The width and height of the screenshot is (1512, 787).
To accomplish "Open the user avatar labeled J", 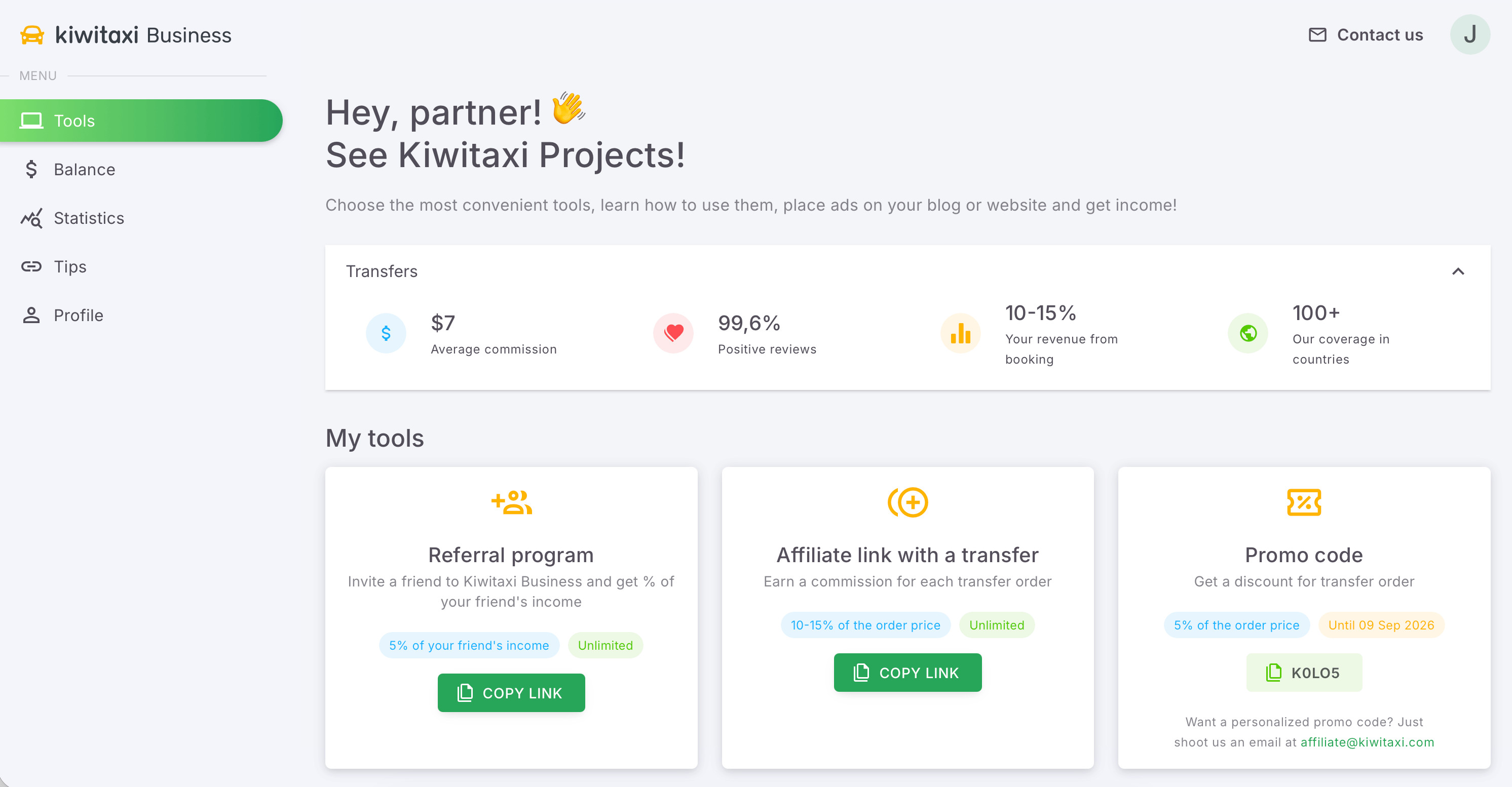I will [1470, 34].
